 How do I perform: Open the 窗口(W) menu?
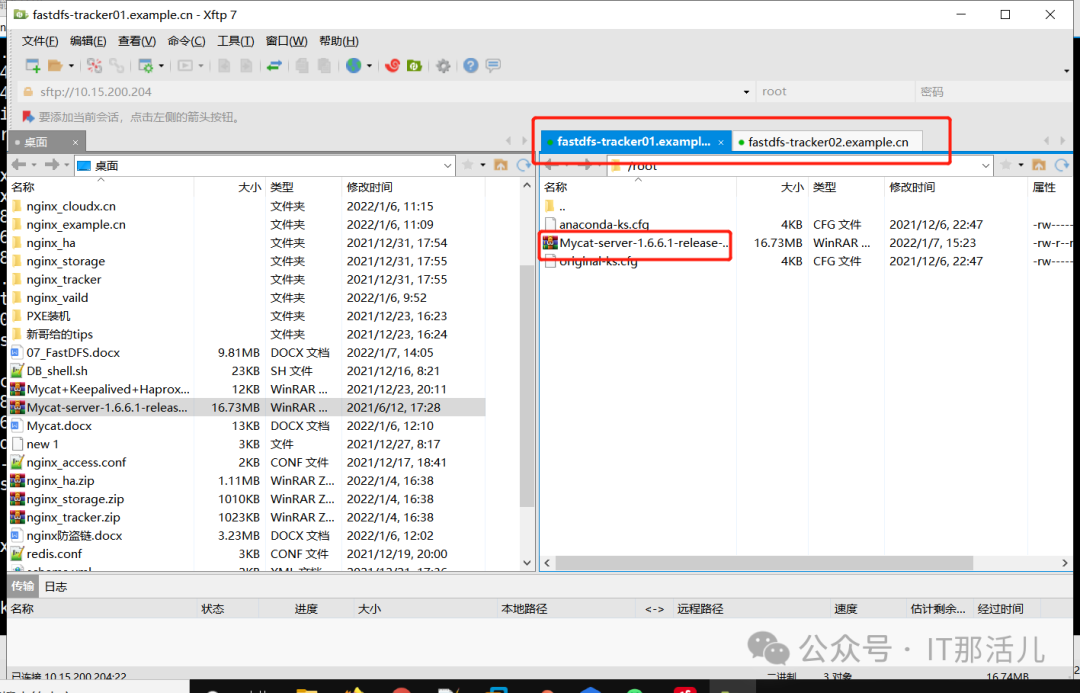pyautogui.click(x=287, y=41)
